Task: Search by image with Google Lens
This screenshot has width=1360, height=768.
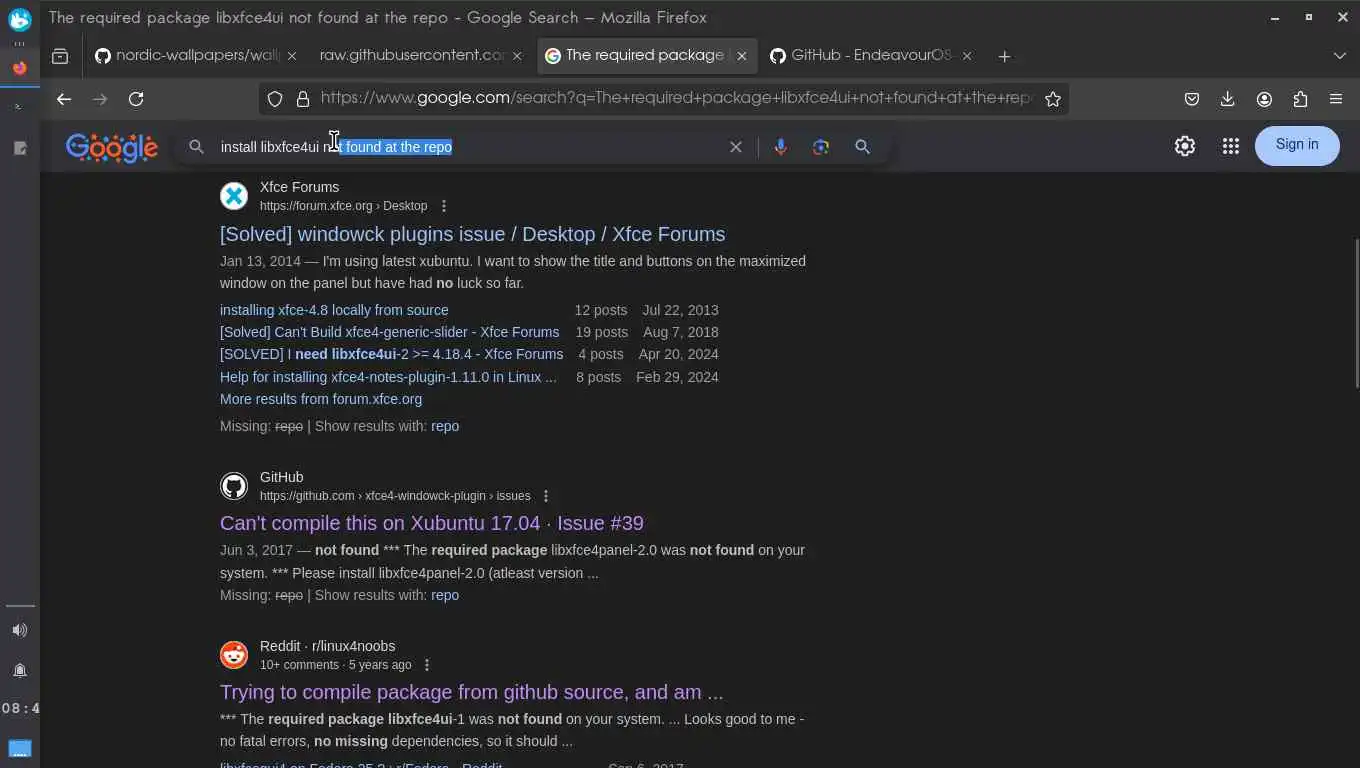Action: [821, 147]
